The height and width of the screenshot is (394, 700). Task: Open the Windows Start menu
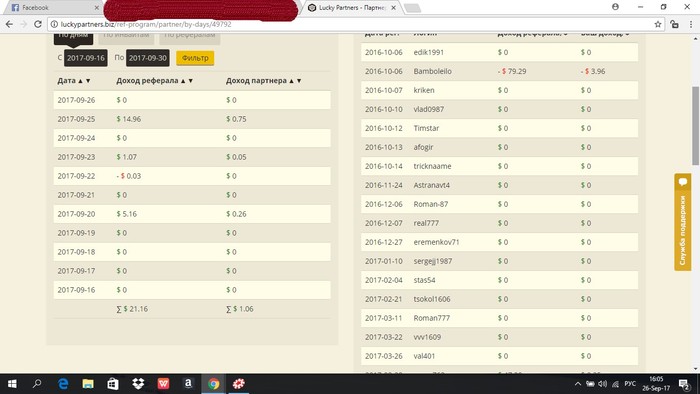pyautogui.click(x=12, y=384)
